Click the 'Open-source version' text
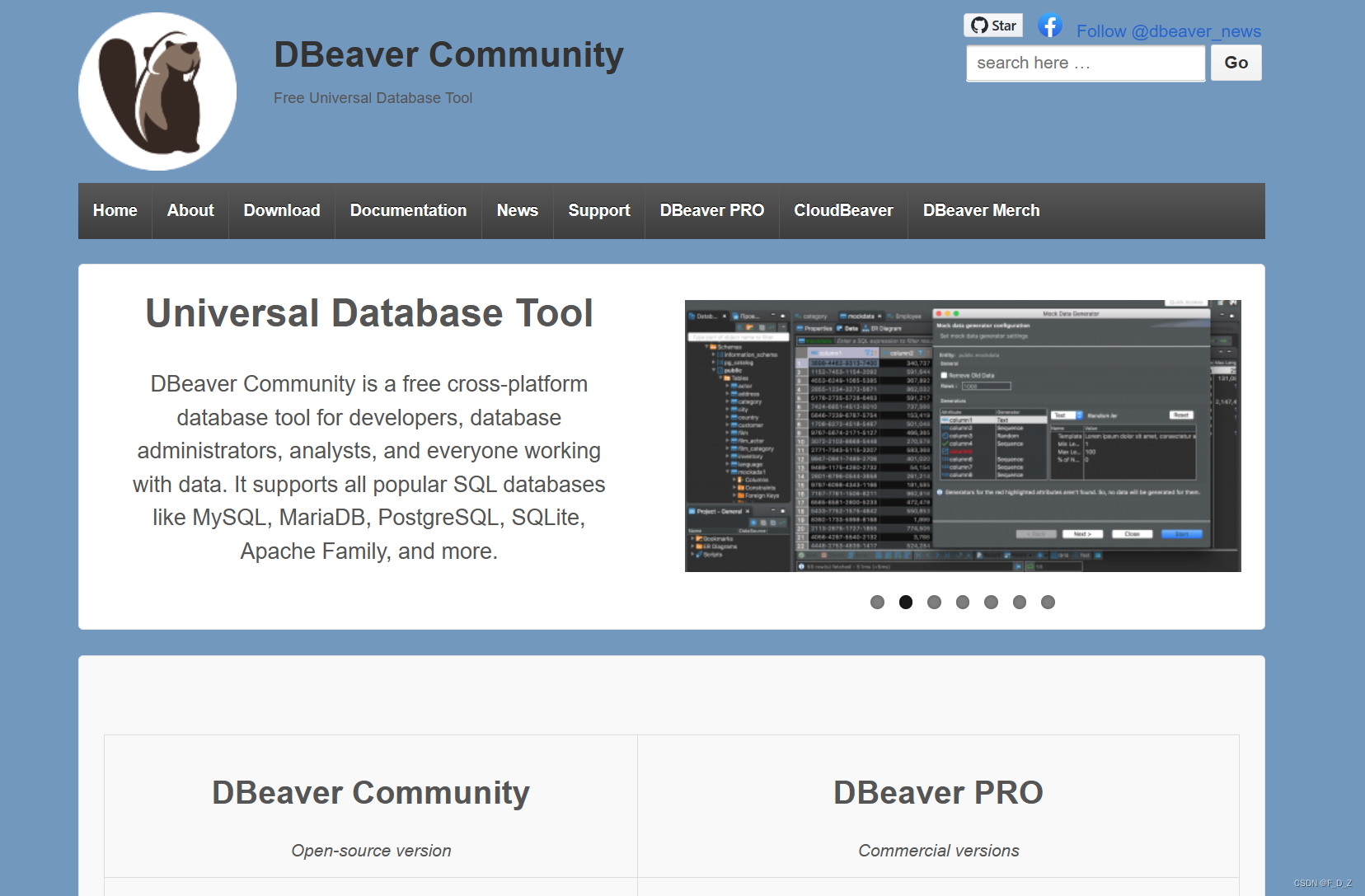Screen dimensions: 1365x896 tap(371, 851)
